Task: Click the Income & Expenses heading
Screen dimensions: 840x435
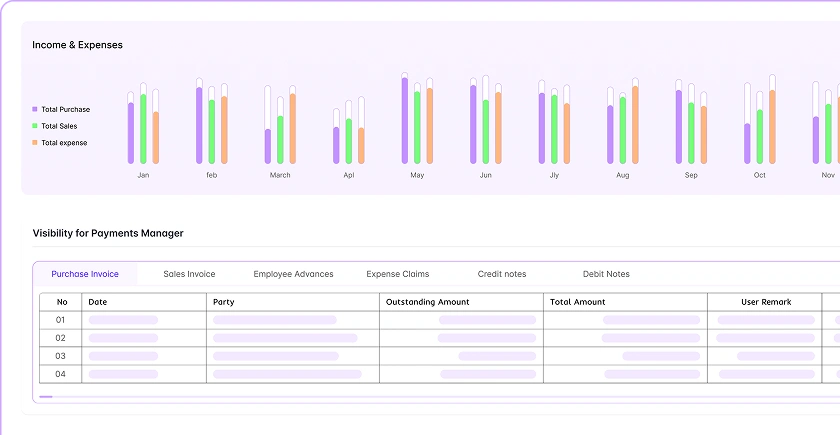Action: (77, 45)
